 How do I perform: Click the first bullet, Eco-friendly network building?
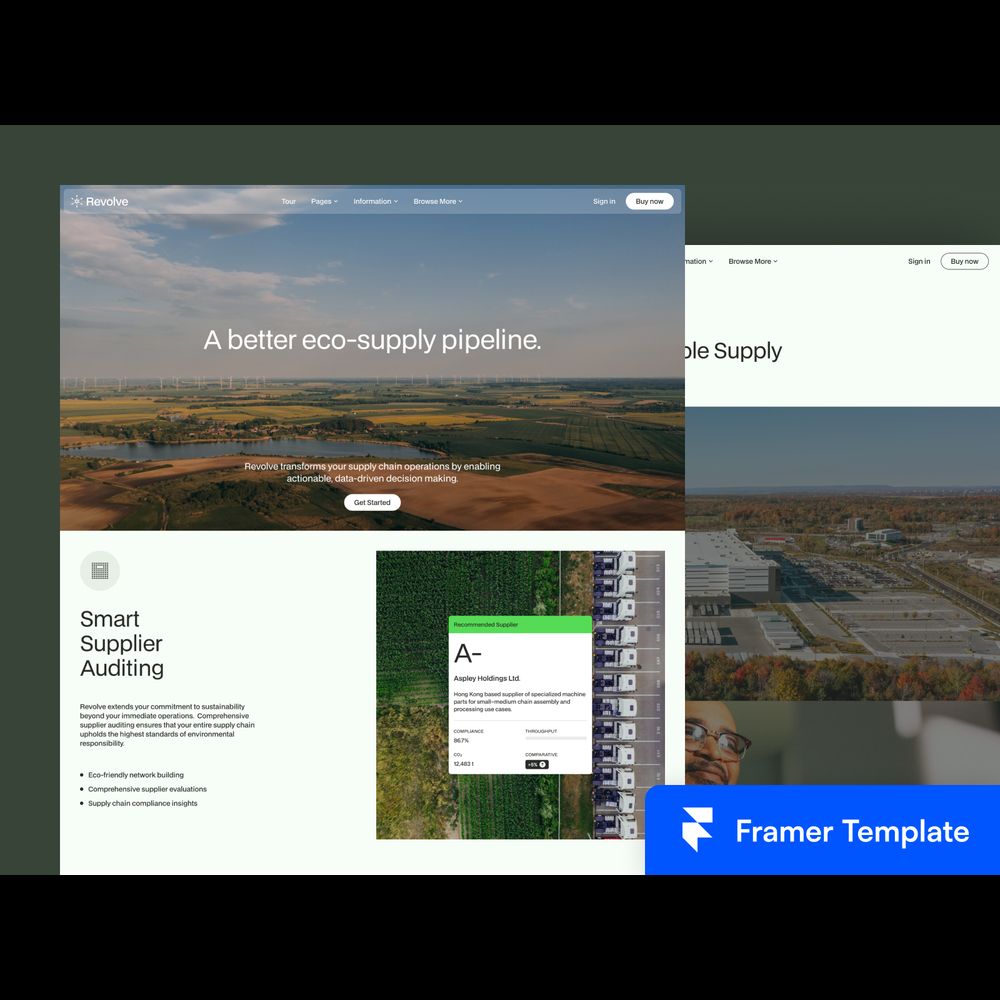click(x=135, y=775)
